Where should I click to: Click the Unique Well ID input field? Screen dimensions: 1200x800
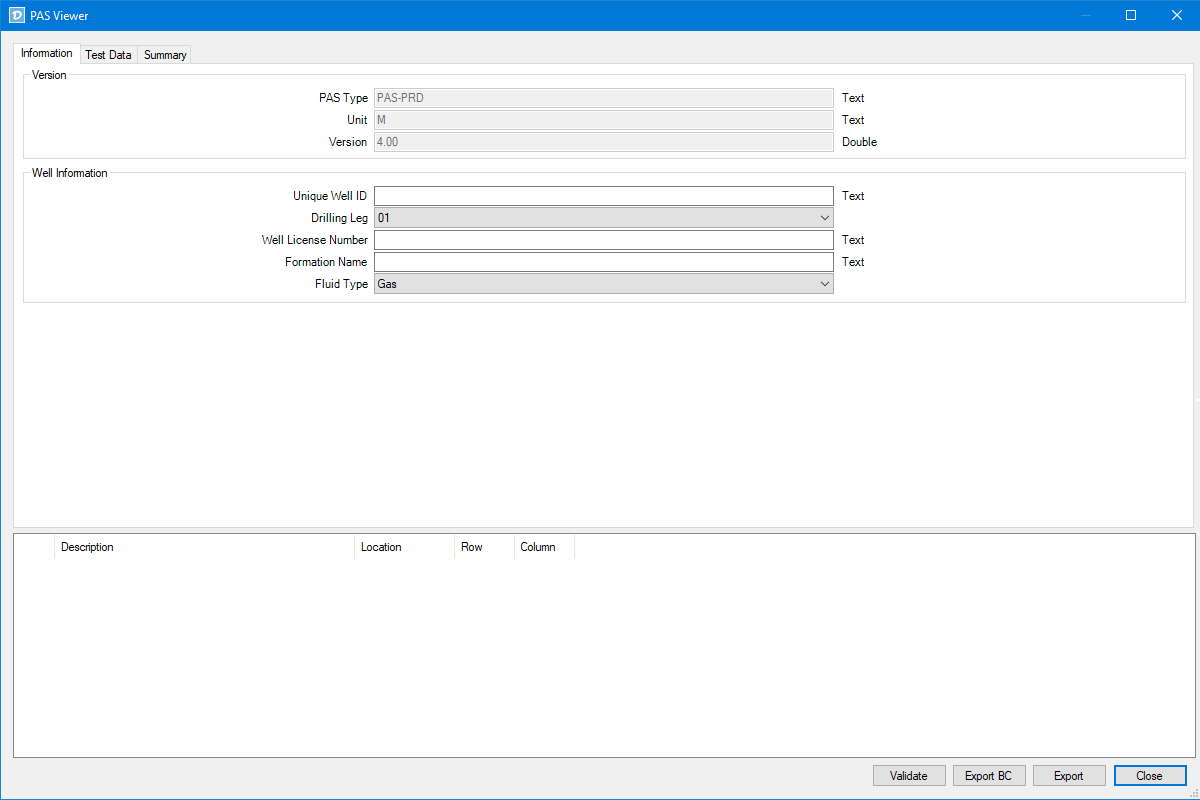click(603, 196)
